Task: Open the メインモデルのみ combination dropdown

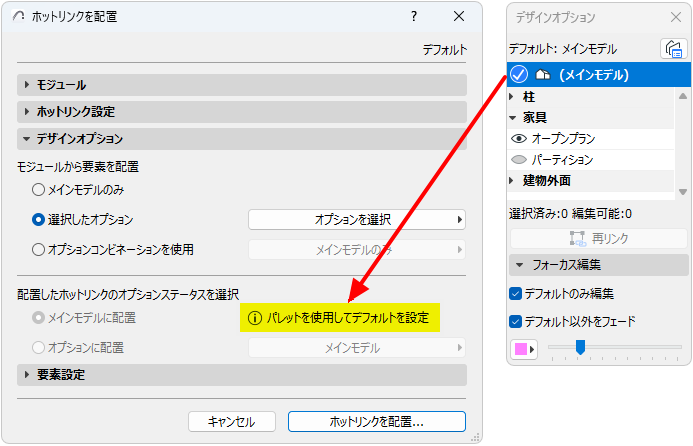Action: click(x=357, y=250)
